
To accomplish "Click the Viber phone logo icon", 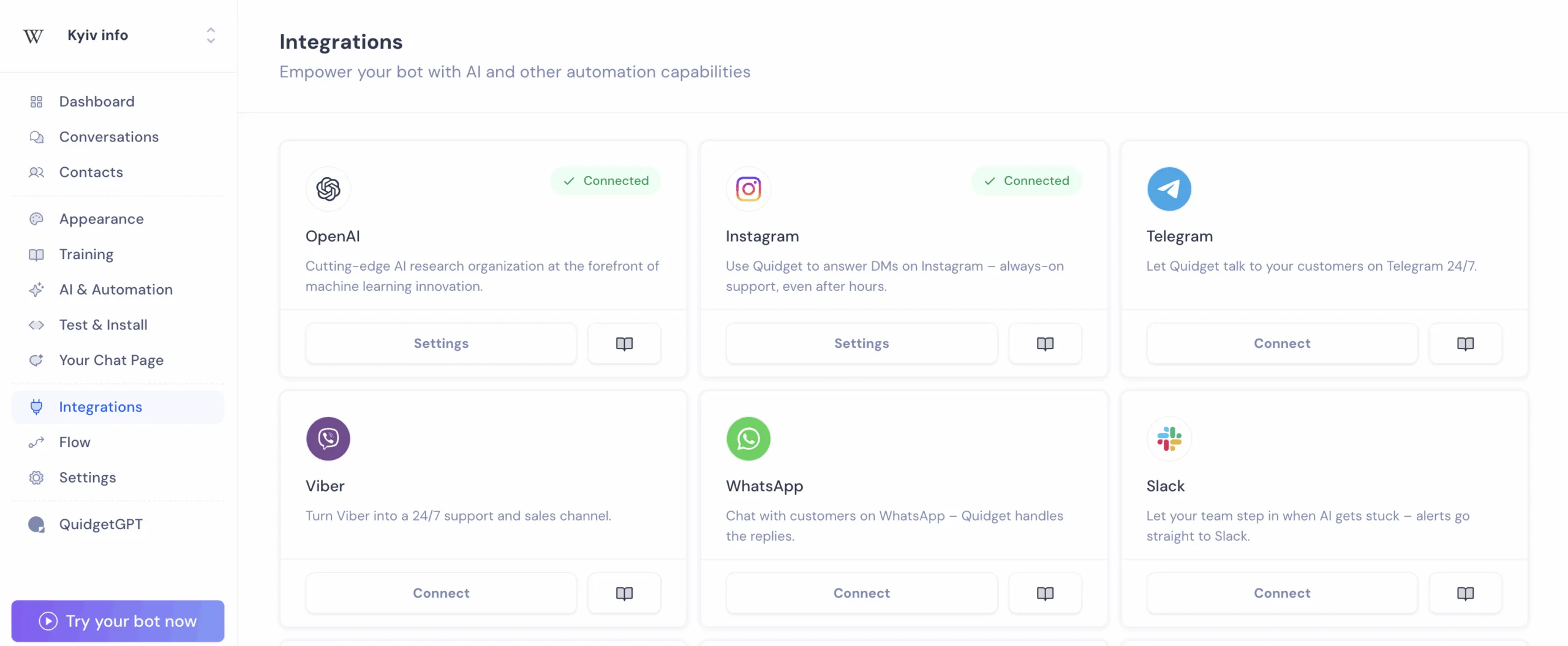I will click(328, 438).
